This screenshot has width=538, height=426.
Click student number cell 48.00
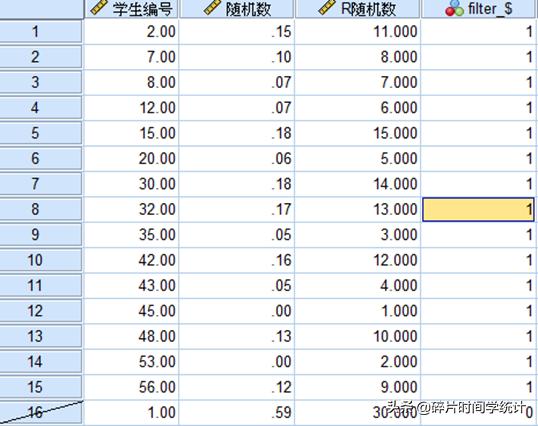pos(131,336)
